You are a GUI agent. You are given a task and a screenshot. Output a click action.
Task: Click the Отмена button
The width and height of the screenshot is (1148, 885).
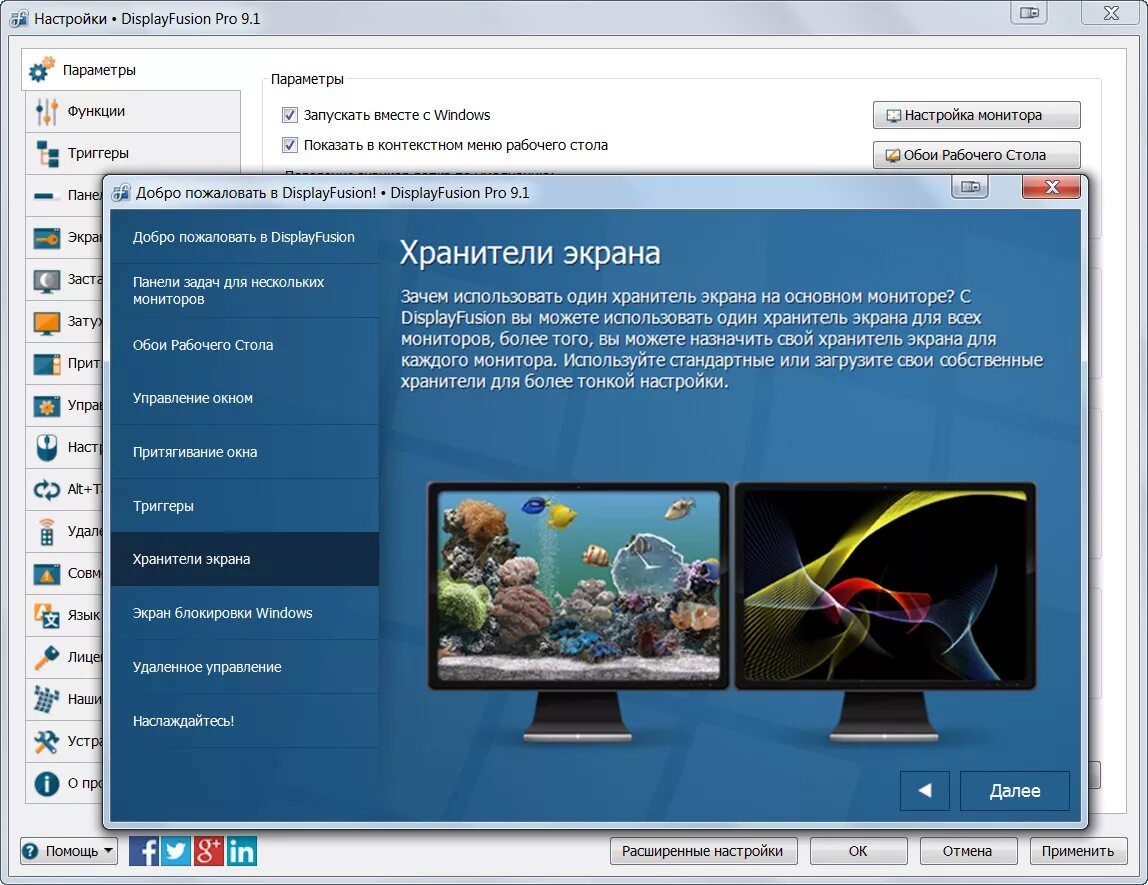(968, 851)
